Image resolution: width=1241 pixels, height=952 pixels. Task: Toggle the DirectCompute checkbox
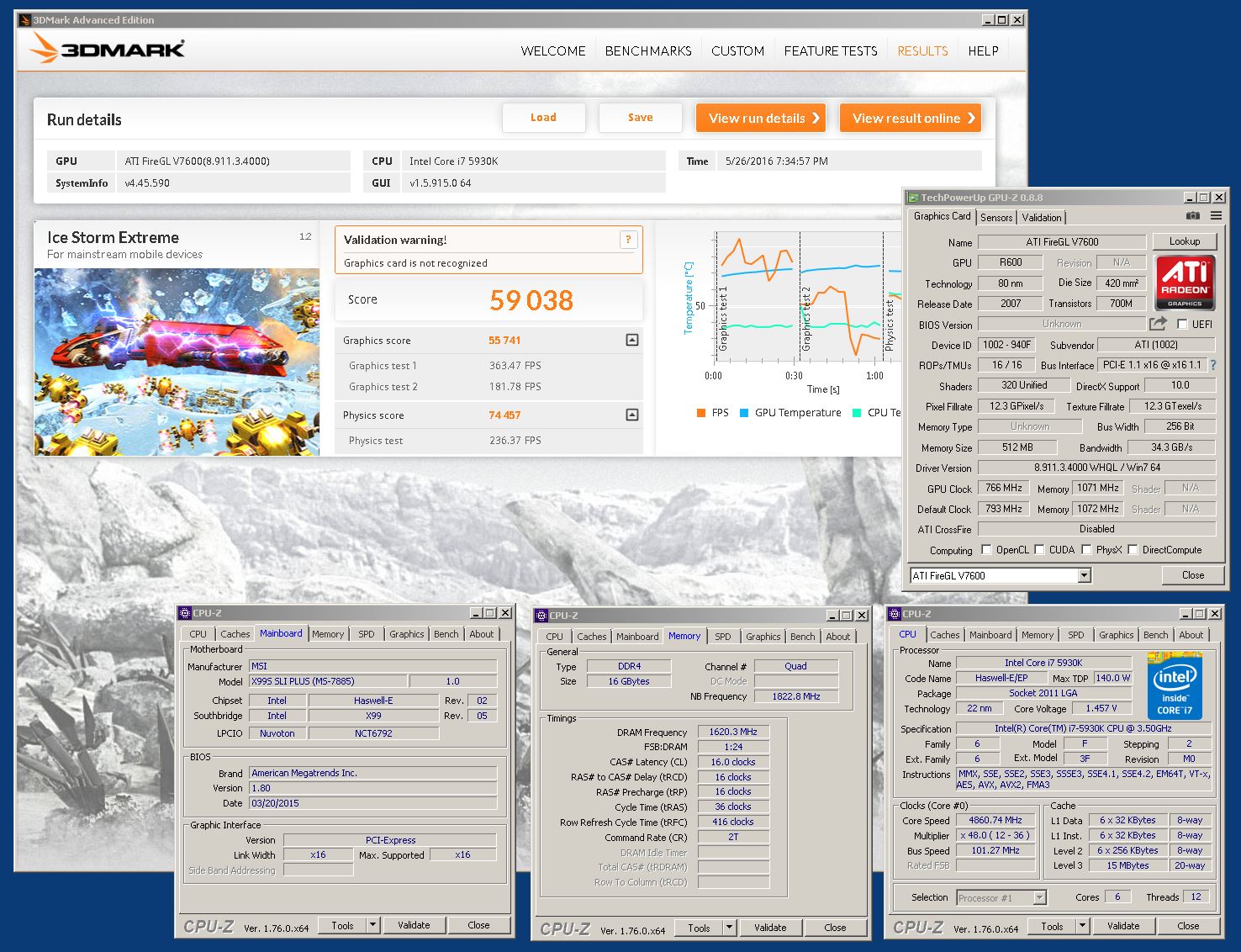pos(1133,550)
